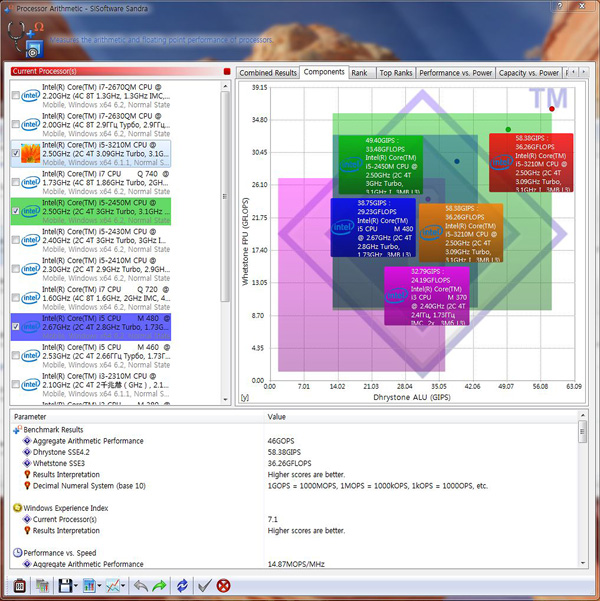Click the red data point on chart

[552, 109]
